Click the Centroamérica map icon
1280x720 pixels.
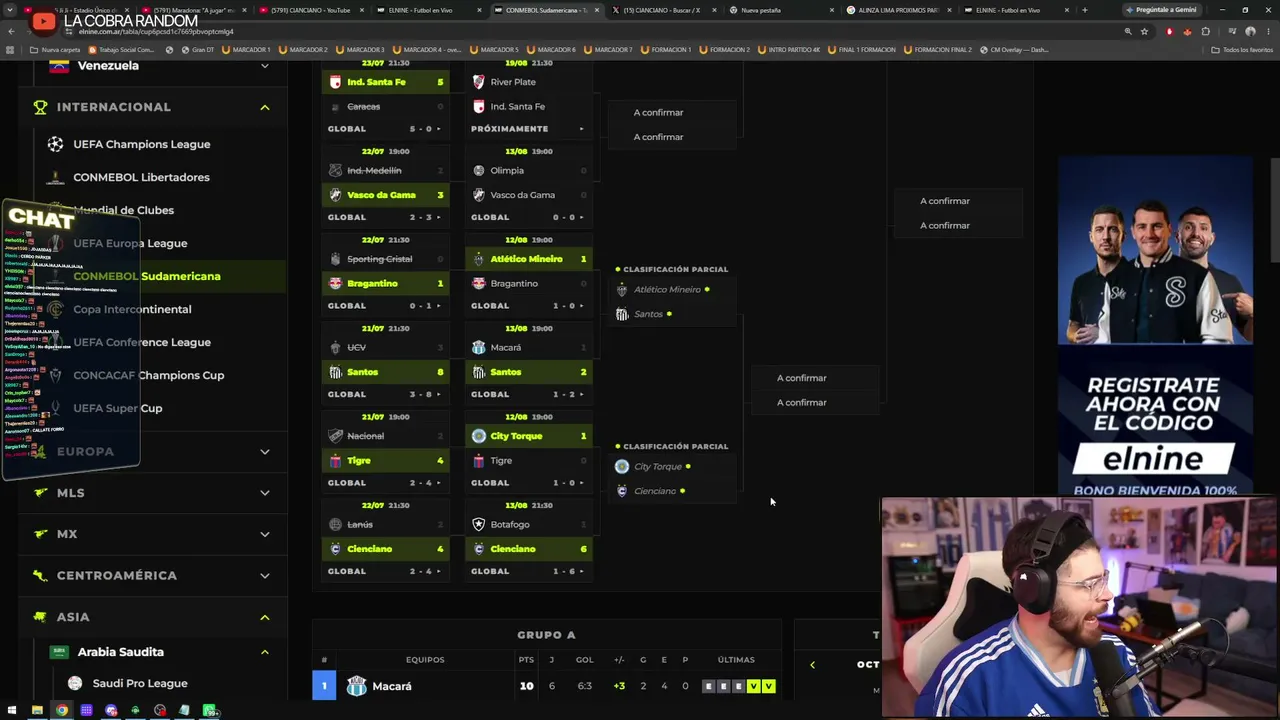tap(40, 575)
